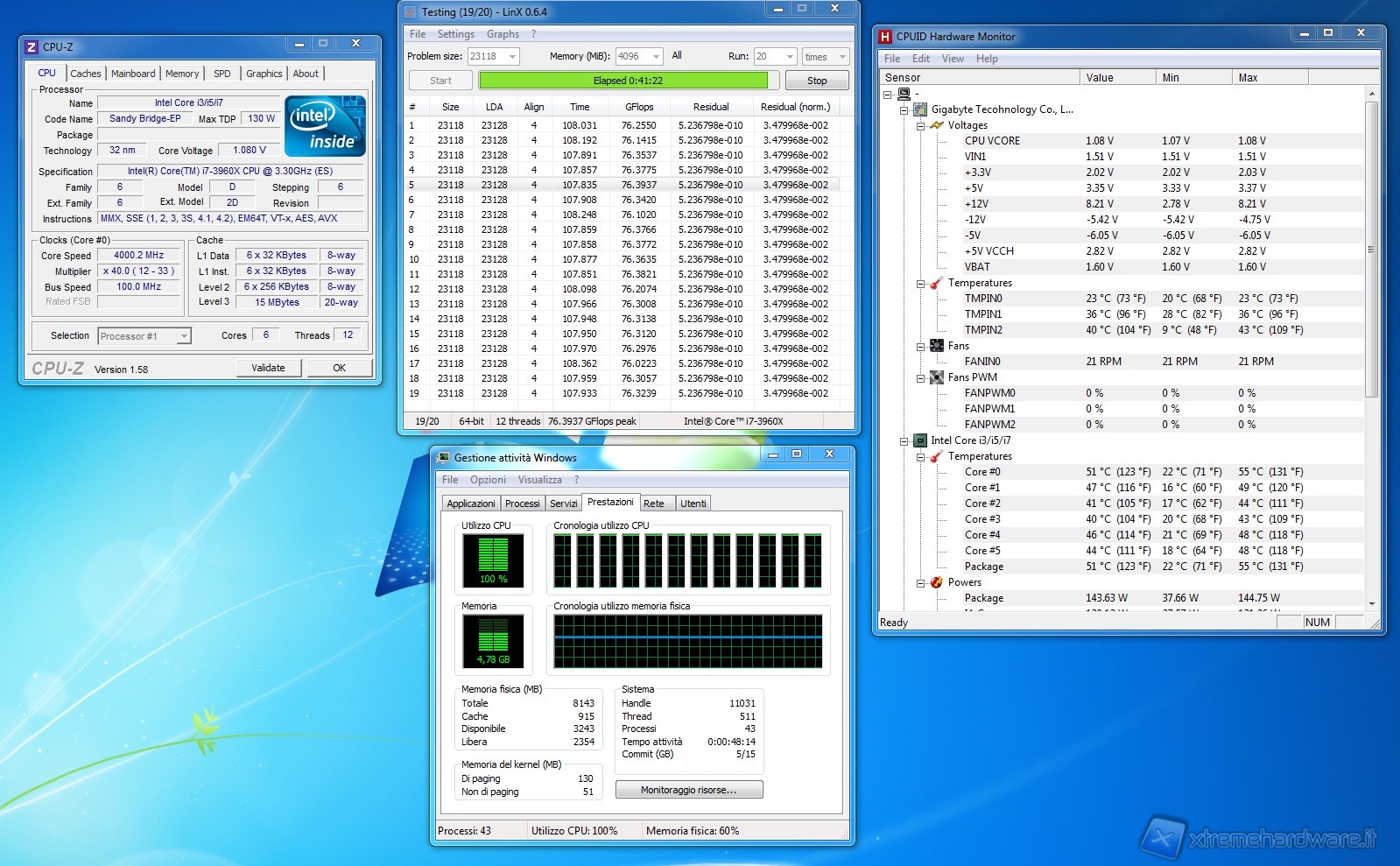
Task: Switch to the Mainboard tab in CPU-Z
Action: click(x=133, y=74)
